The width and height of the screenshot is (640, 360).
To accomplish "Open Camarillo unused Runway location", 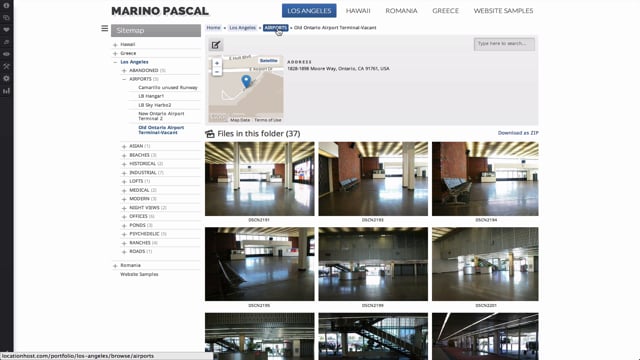I will (168, 87).
